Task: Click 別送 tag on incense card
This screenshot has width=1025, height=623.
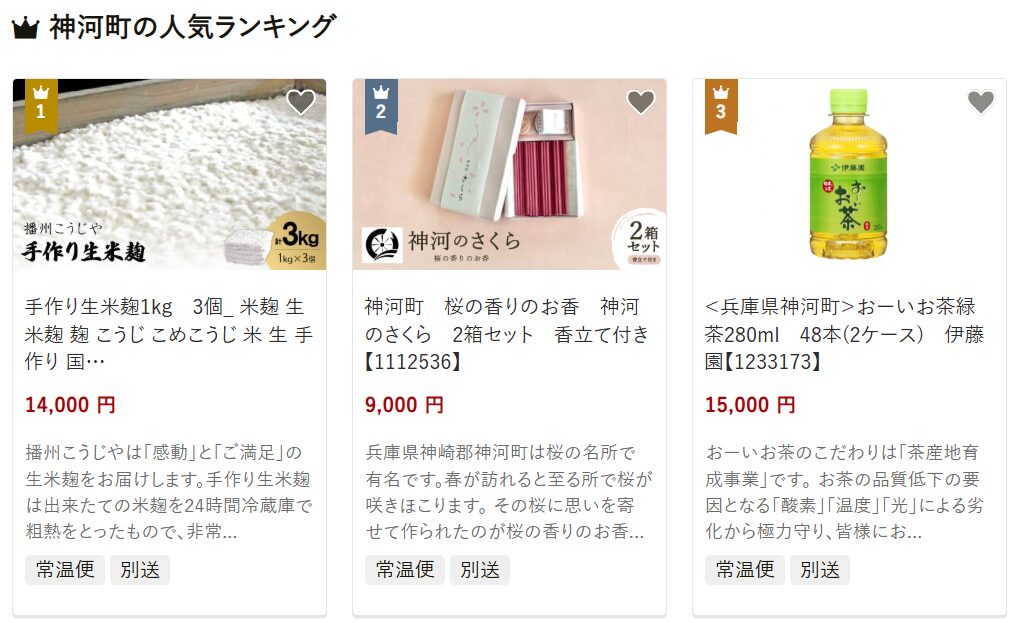Action: click(x=480, y=569)
